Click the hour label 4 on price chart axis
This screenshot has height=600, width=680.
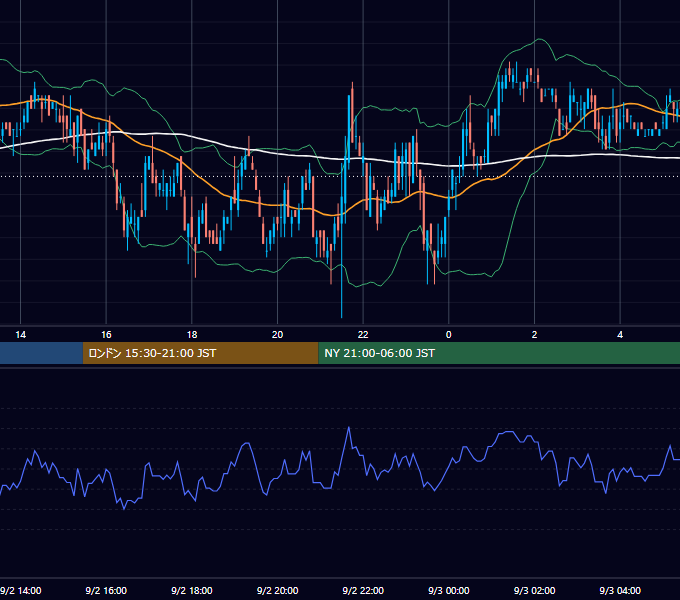(x=620, y=335)
